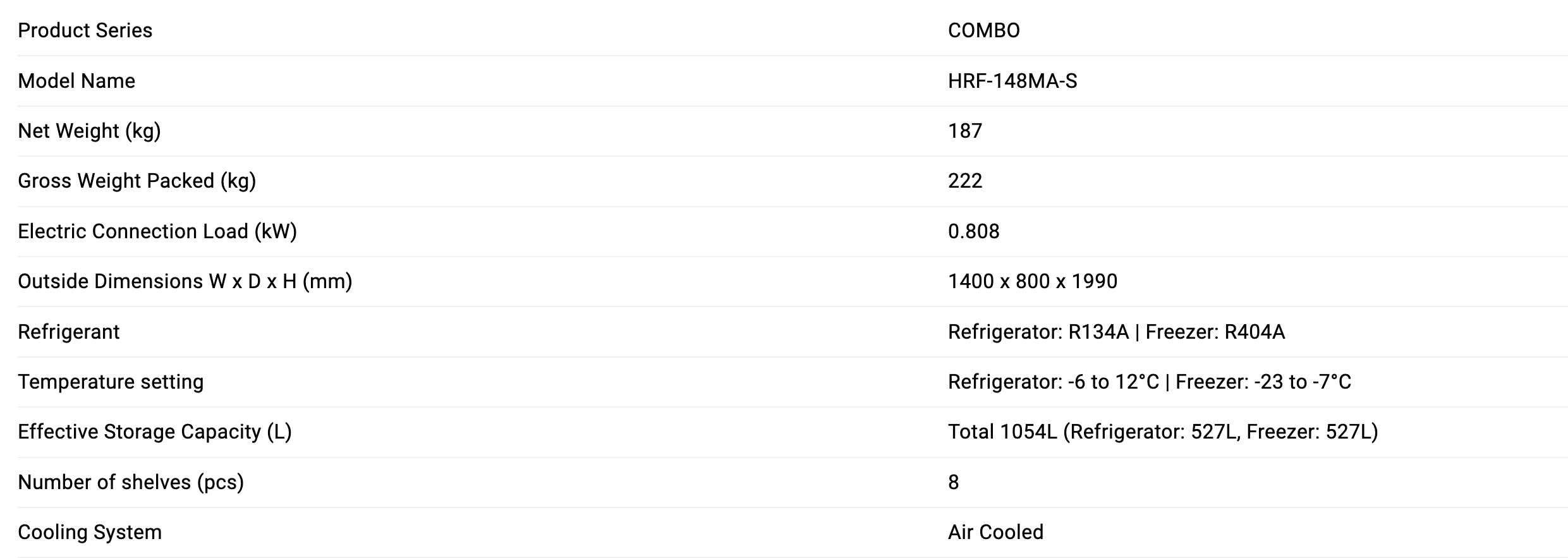Viewport: 1568px width, 558px height.
Task: Click the Outside Dimensions label
Action: pos(185,281)
